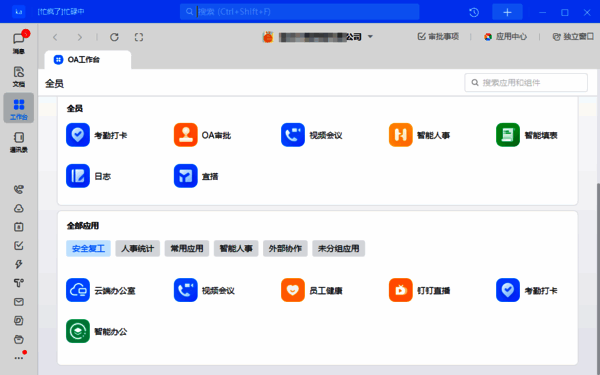This screenshot has height=375, width=600.
Task: Expand the company name dropdown
Action: (370, 37)
